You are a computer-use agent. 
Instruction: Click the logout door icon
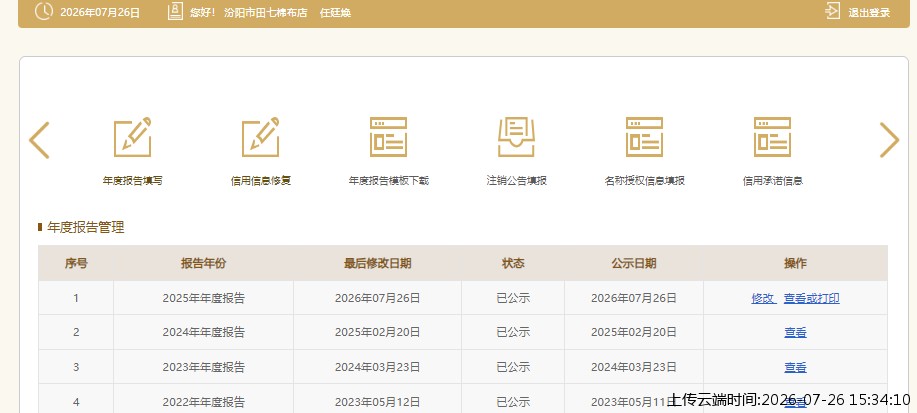[x=832, y=11]
